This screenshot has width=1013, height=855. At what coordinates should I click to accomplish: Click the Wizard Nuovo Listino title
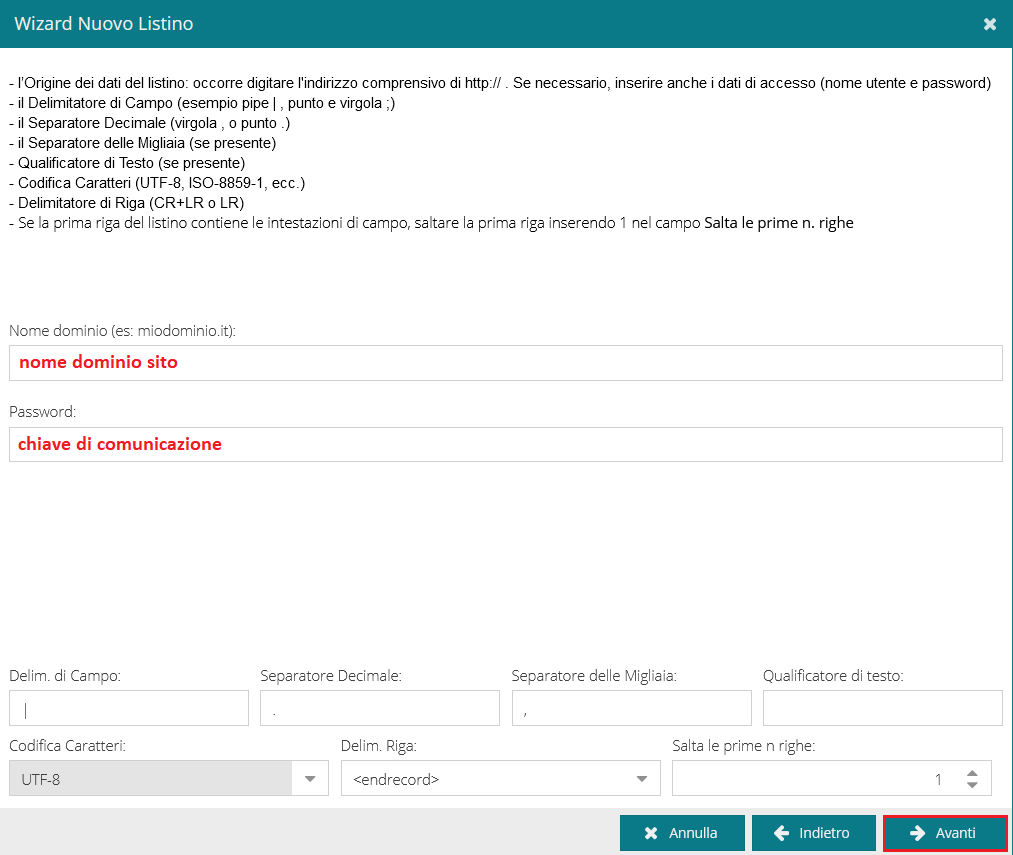point(104,24)
